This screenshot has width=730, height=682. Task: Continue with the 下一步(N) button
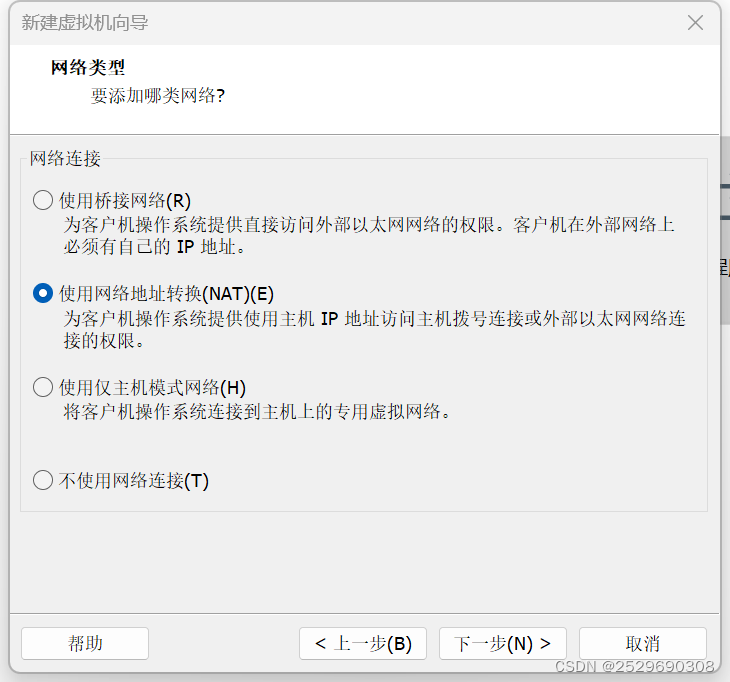click(x=503, y=643)
